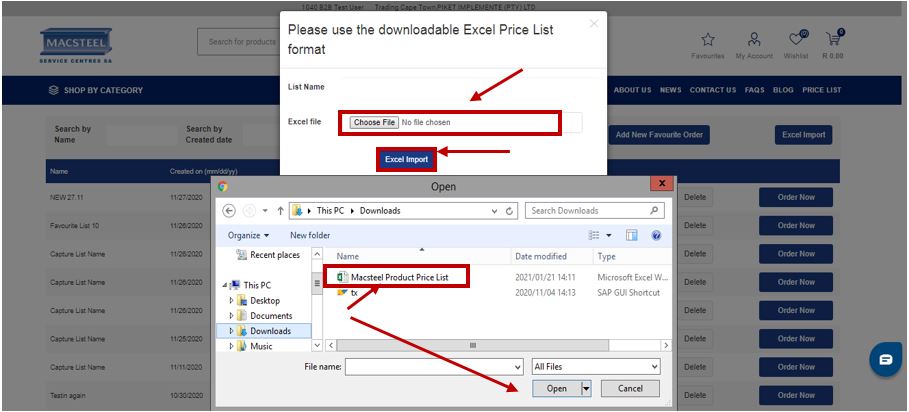Open My Account via person icon
The width and height of the screenshot is (909, 412).
pyautogui.click(x=754, y=40)
